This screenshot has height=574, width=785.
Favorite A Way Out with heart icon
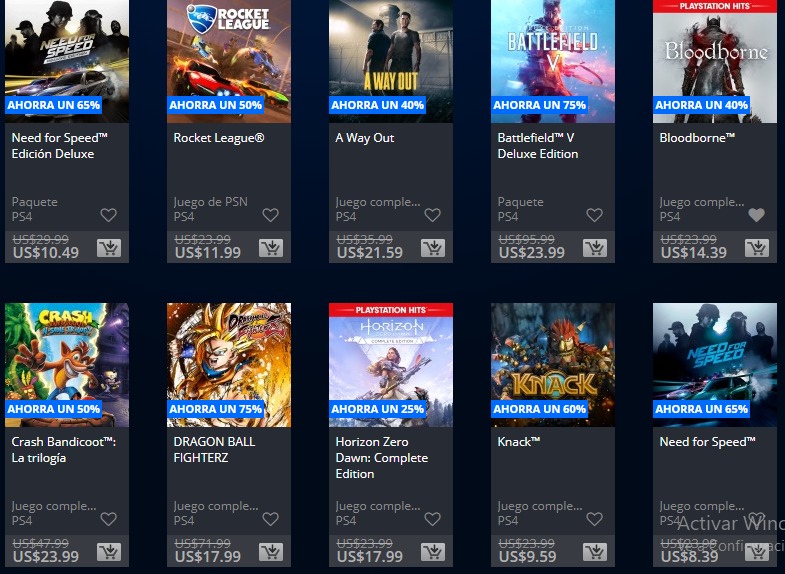tap(432, 215)
